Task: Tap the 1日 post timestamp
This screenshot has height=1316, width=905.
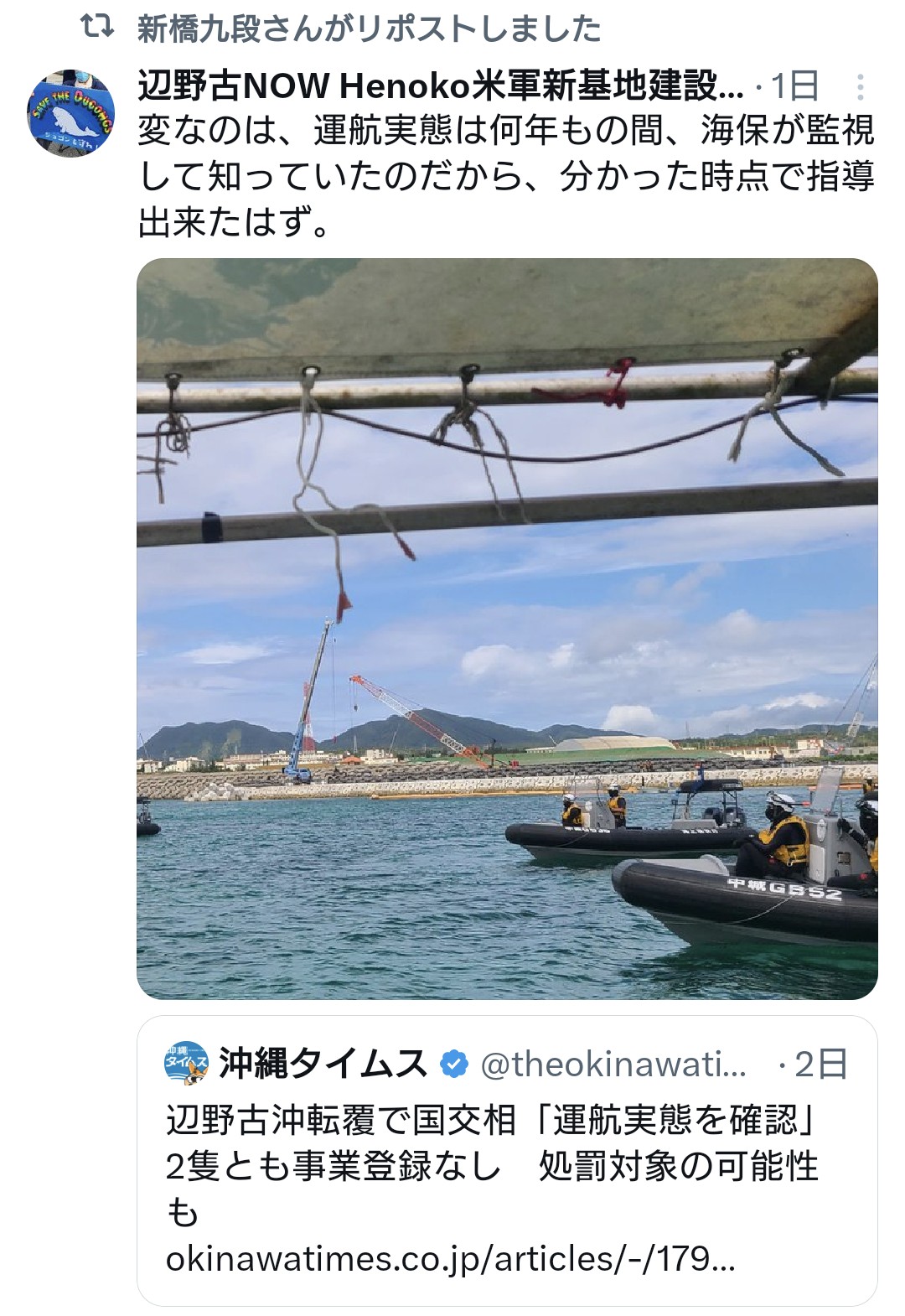Action: pos(794,85)
